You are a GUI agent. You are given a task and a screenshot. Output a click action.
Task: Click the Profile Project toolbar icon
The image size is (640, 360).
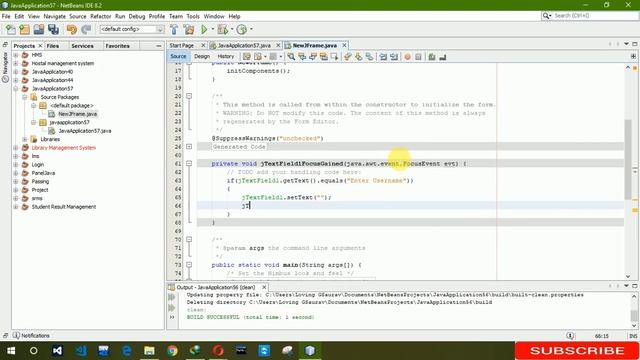pos(242,29)
